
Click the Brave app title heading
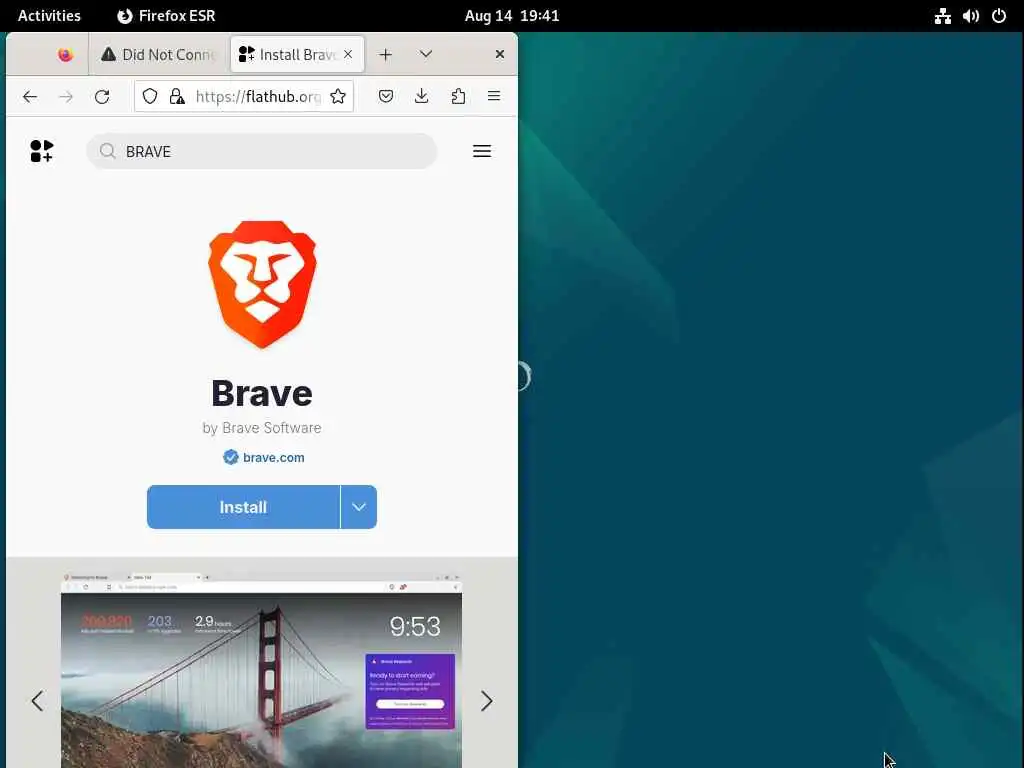pyautogui.click(x=262, y=393)
